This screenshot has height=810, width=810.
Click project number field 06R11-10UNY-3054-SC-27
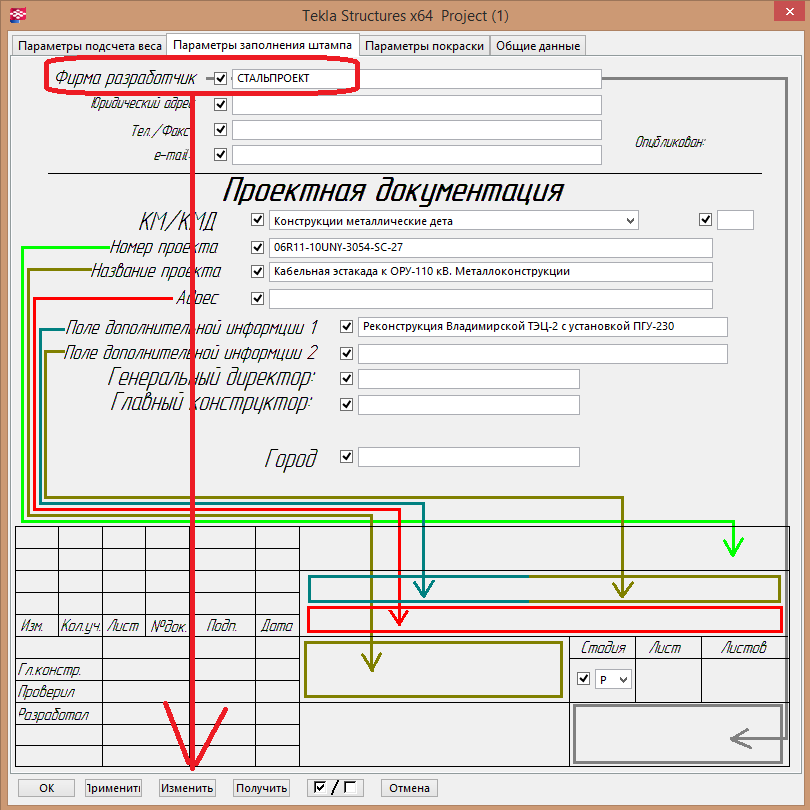491,247
